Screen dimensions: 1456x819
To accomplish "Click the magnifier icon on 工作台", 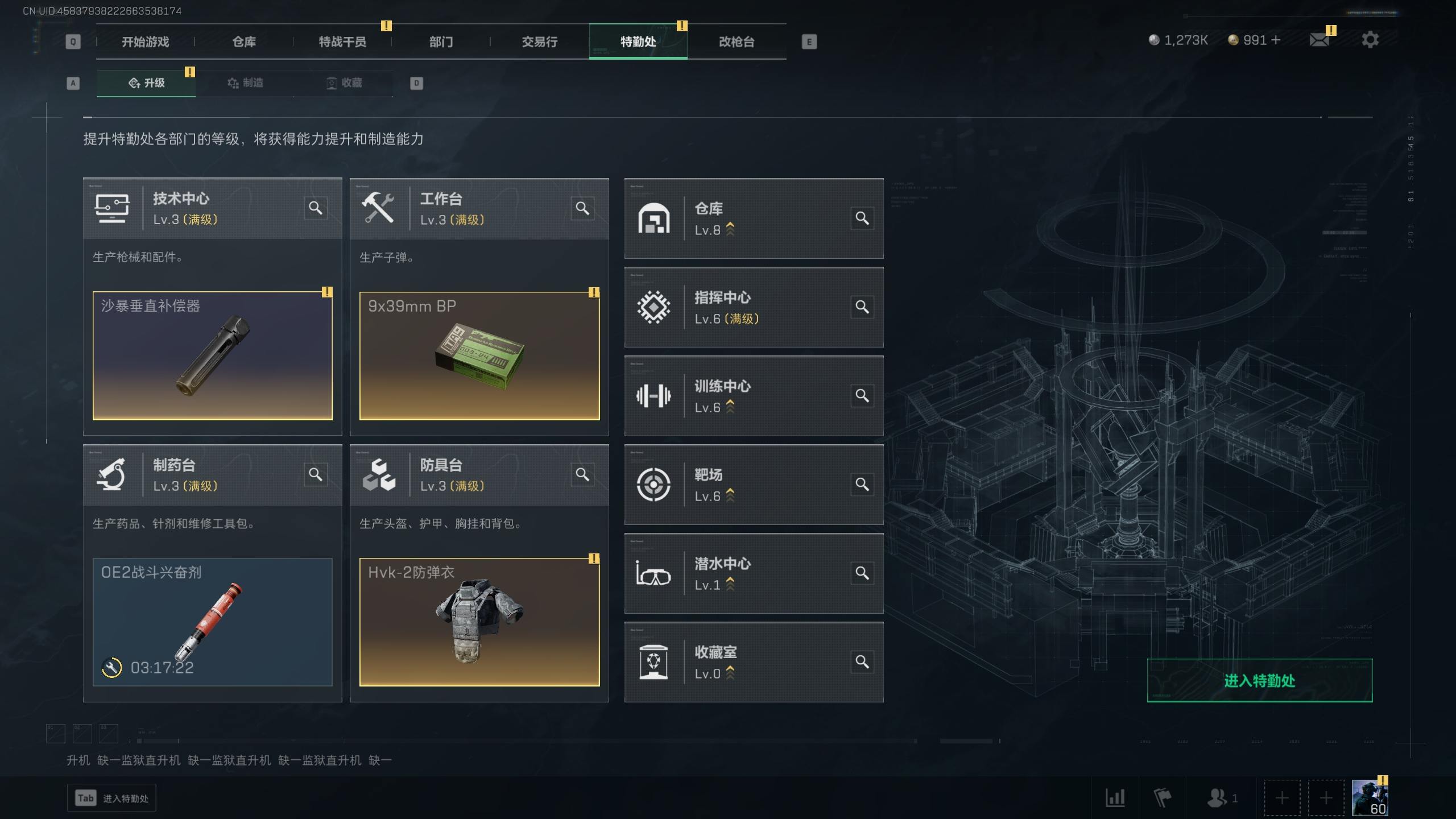I will [582, 208].
